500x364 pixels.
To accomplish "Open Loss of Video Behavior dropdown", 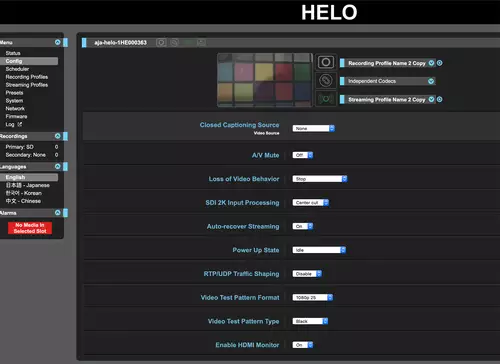I will click(320, 179).
